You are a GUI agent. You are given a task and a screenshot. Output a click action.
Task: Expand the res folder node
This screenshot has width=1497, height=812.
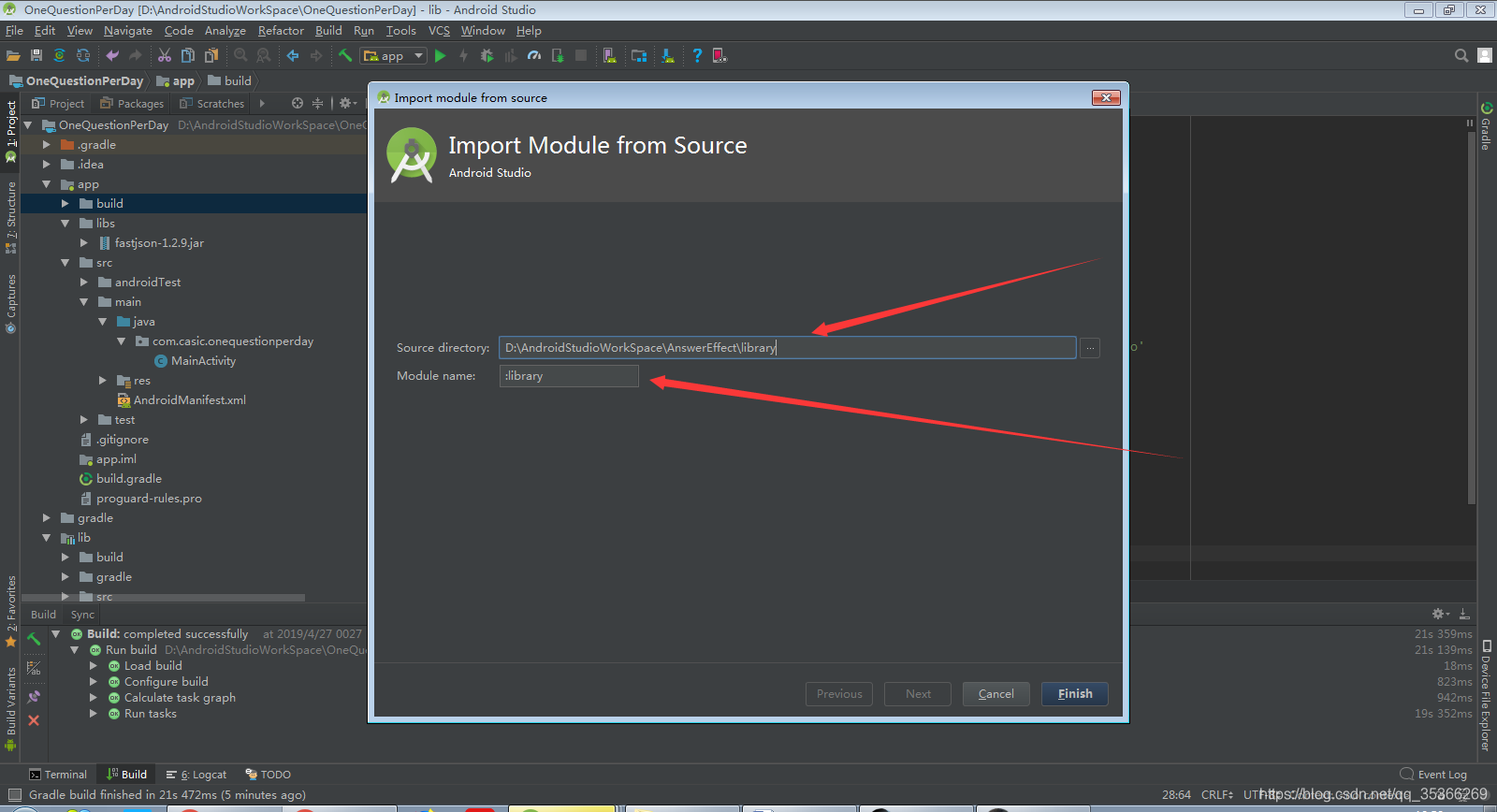pos(102,381)
